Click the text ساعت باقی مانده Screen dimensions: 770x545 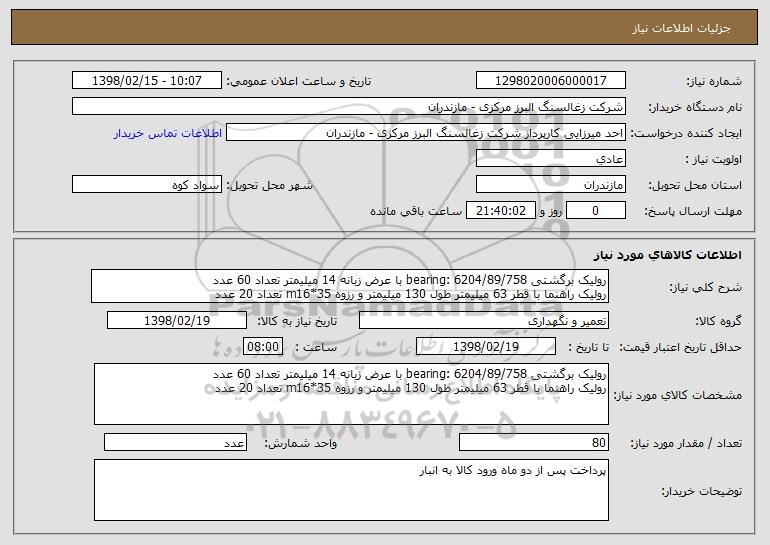416,212
